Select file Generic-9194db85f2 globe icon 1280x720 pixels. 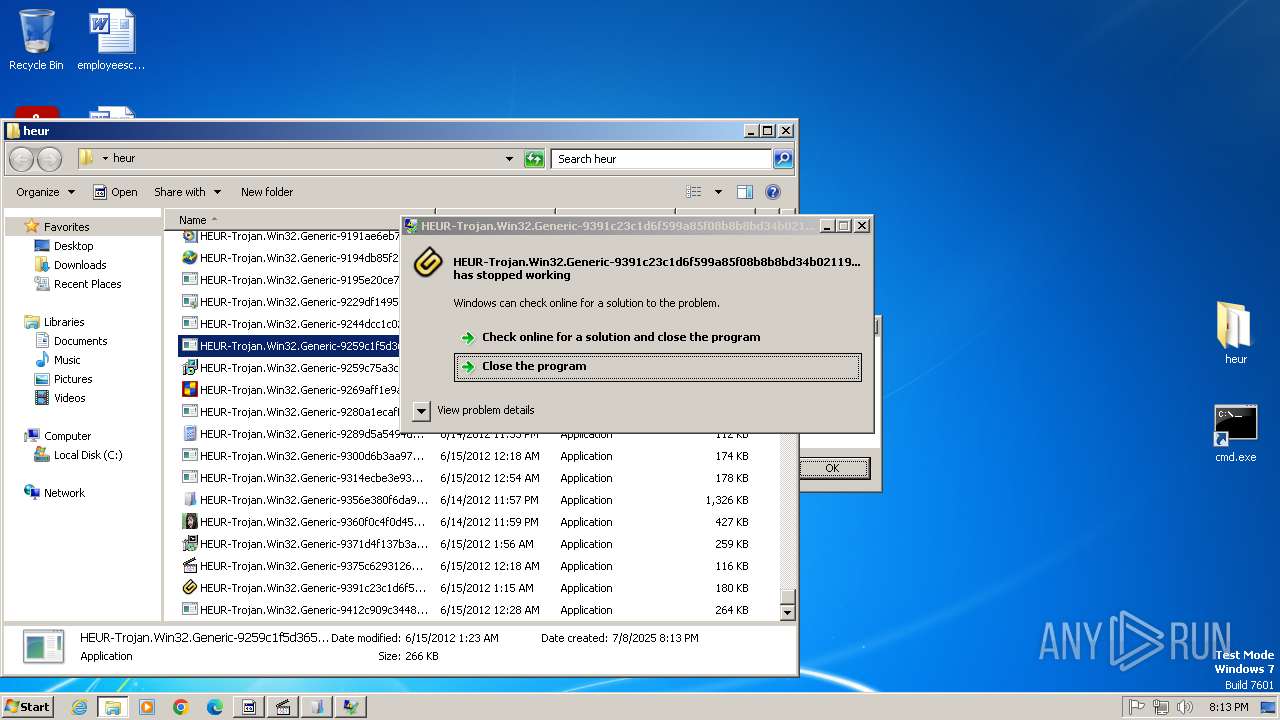[x=189, y=258]
